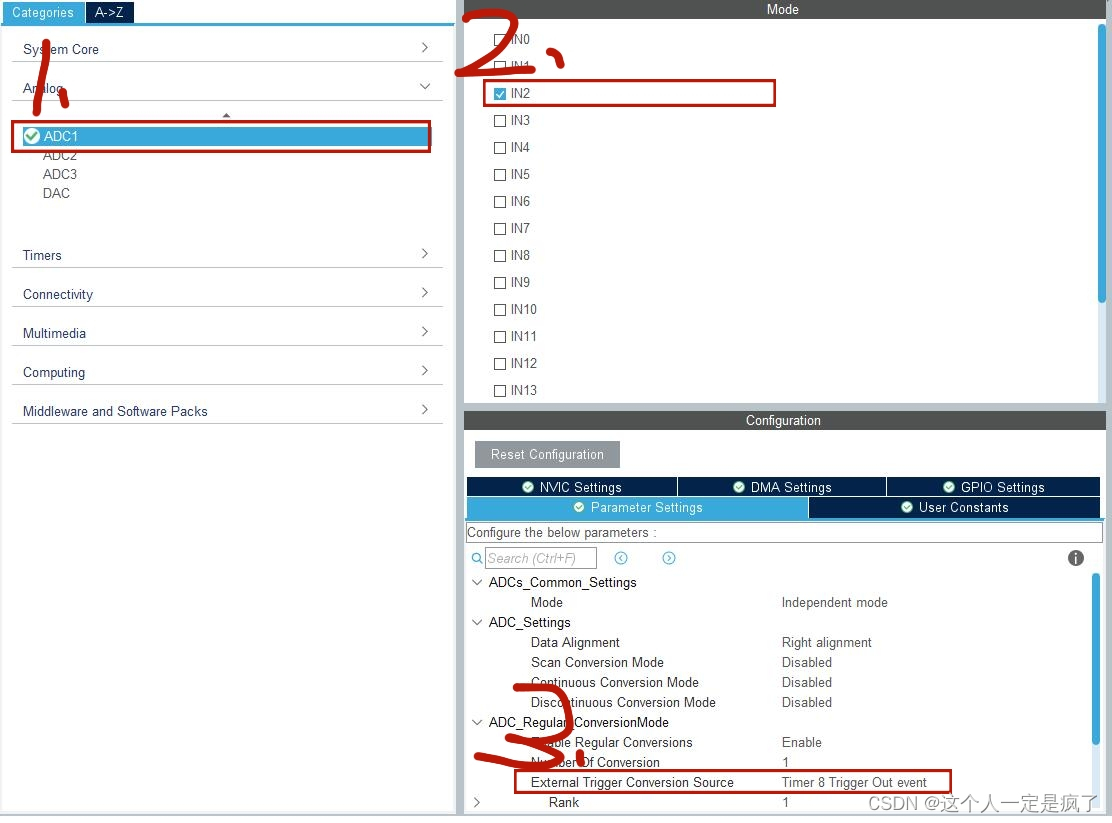Enable the IN9 channel checkbox
Viewport: 1112px width, 823px height.
click(x=500, y=282)
